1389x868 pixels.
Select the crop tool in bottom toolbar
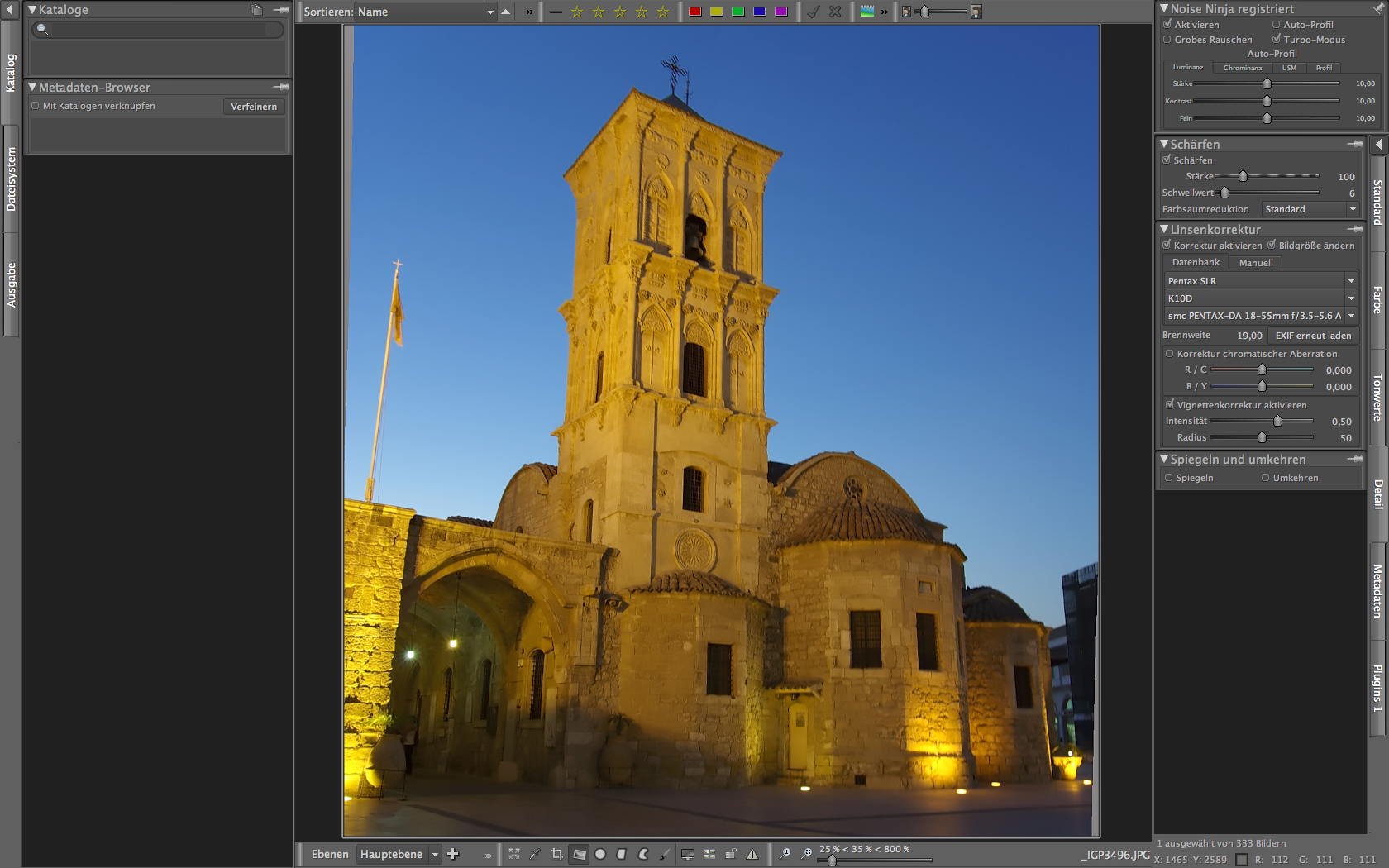coord(557,854)
